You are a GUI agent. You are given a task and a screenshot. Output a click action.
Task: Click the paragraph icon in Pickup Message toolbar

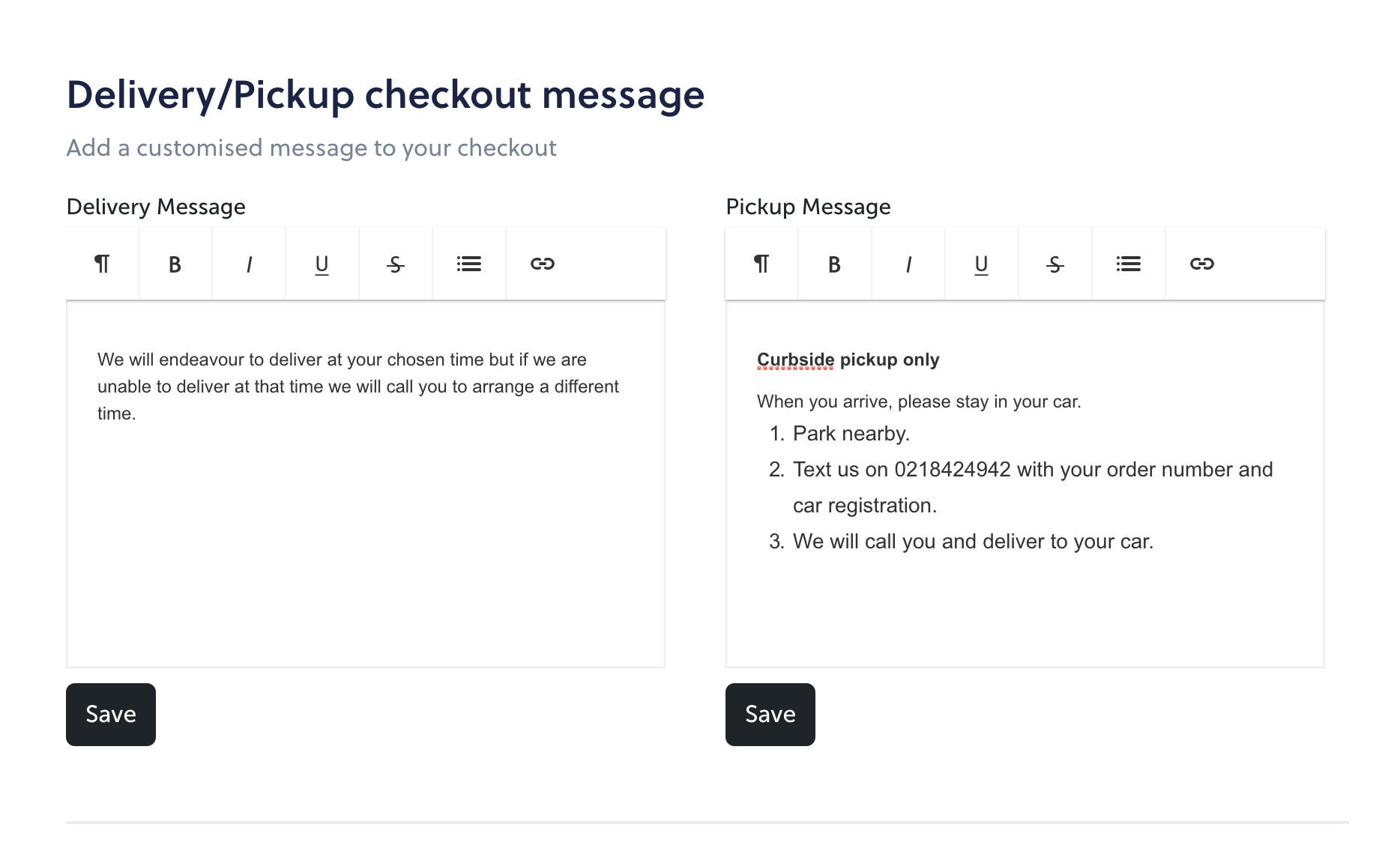tap(761, 264)
